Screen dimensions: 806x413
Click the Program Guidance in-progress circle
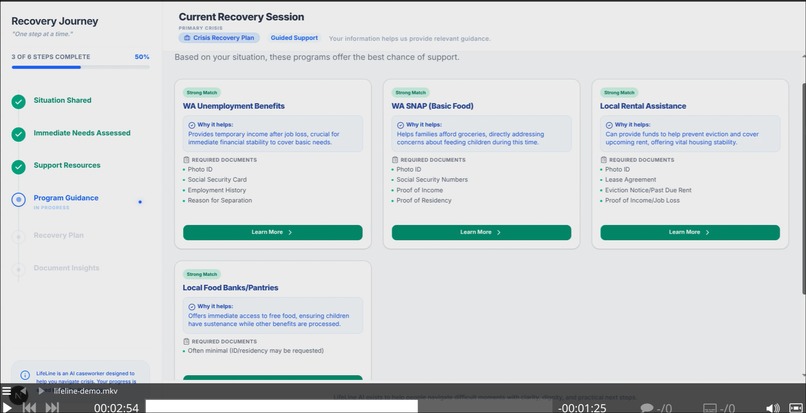click(x=19, y=200)
